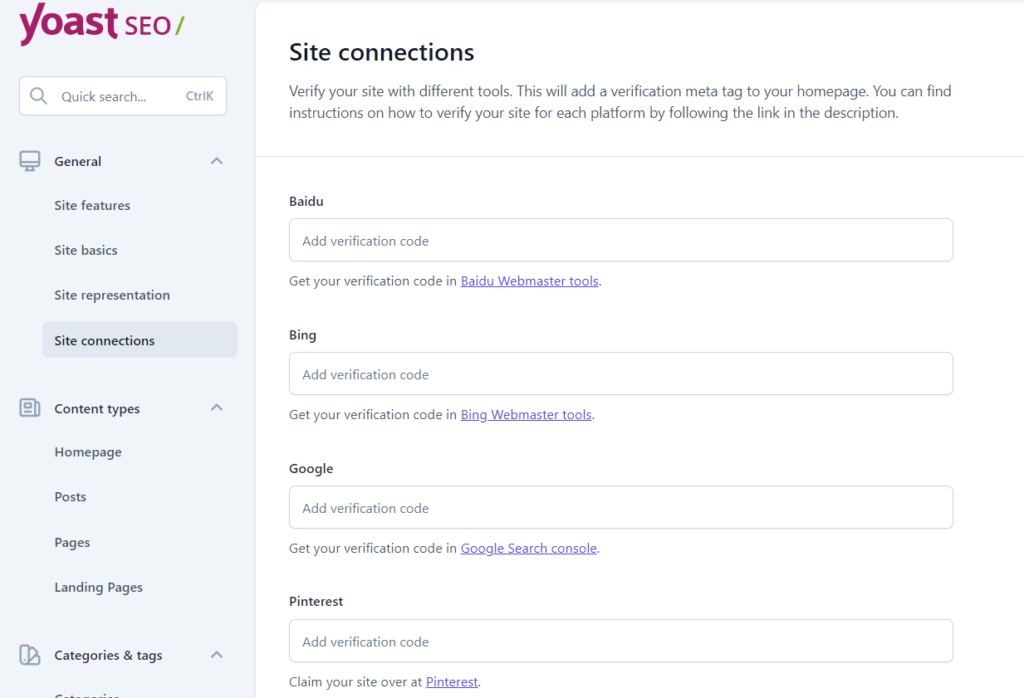Click the Content types section label
This screenshot has width=1024, height=698.
click(97, 409)
